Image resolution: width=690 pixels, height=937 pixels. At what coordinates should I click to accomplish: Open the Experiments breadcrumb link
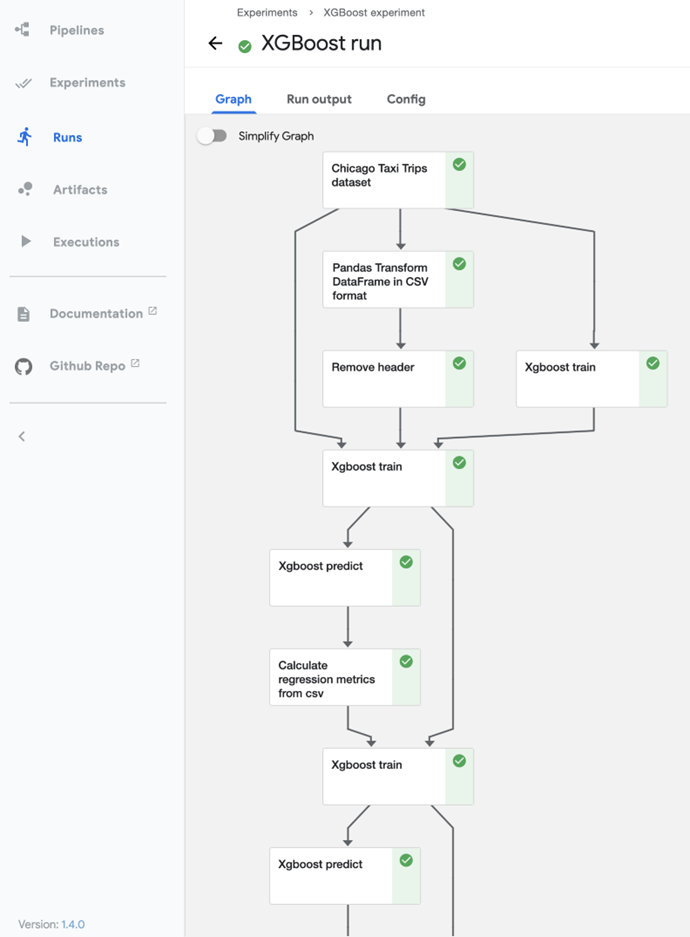(x=267, y=13)
